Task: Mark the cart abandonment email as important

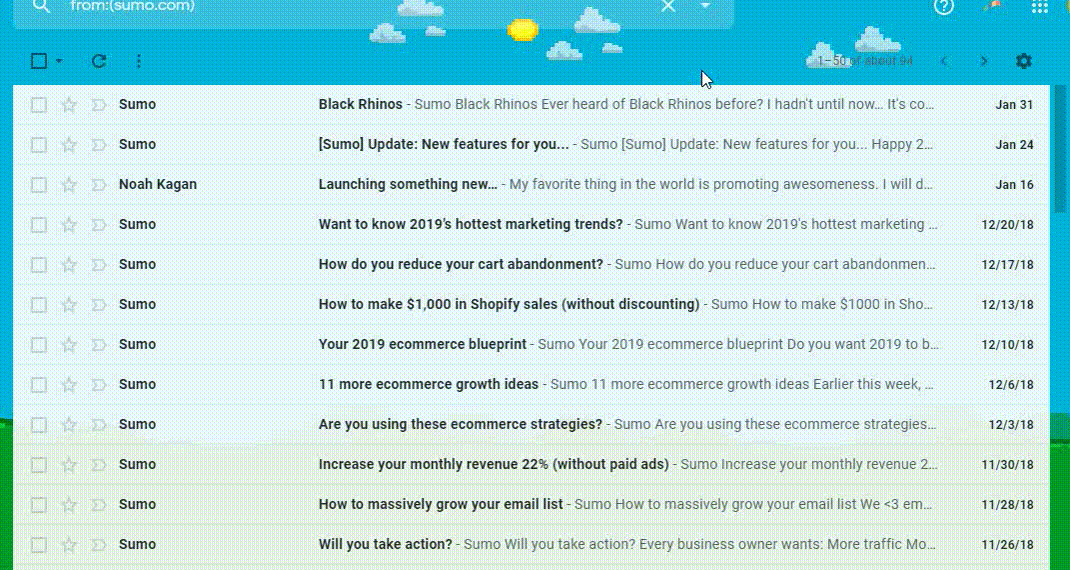Action: pyautogui.click(x=98, y=264)
